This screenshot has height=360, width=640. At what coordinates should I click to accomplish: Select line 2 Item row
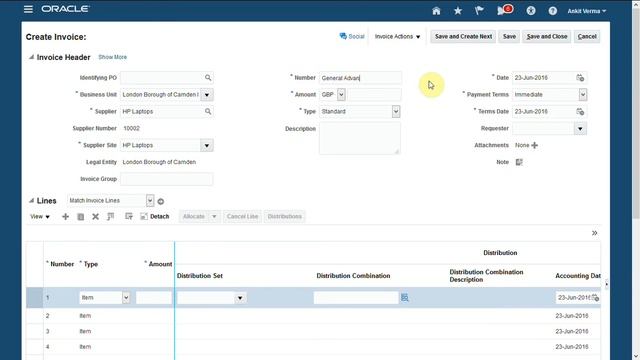coord(313,316)
